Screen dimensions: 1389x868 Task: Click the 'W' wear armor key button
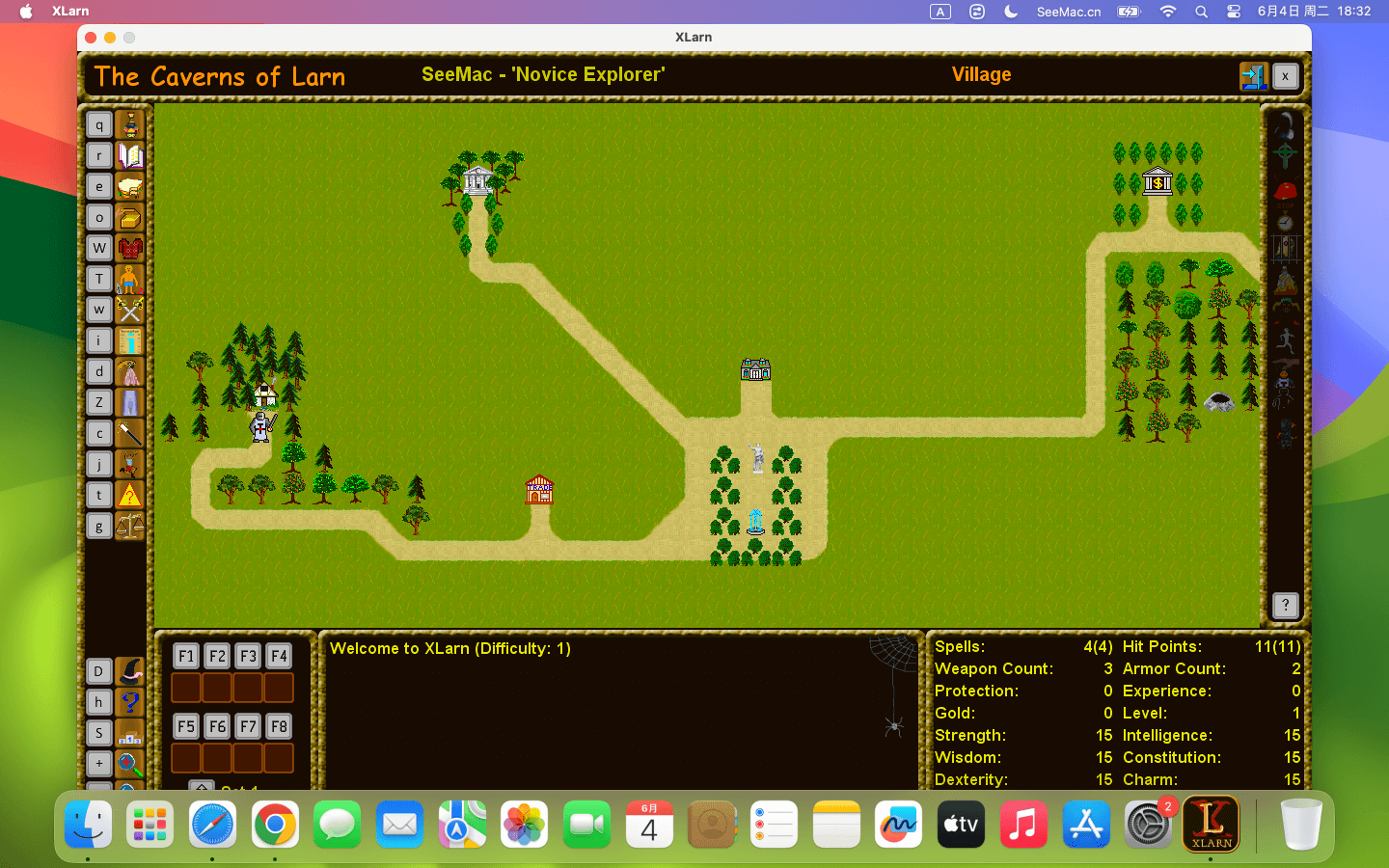99,248
